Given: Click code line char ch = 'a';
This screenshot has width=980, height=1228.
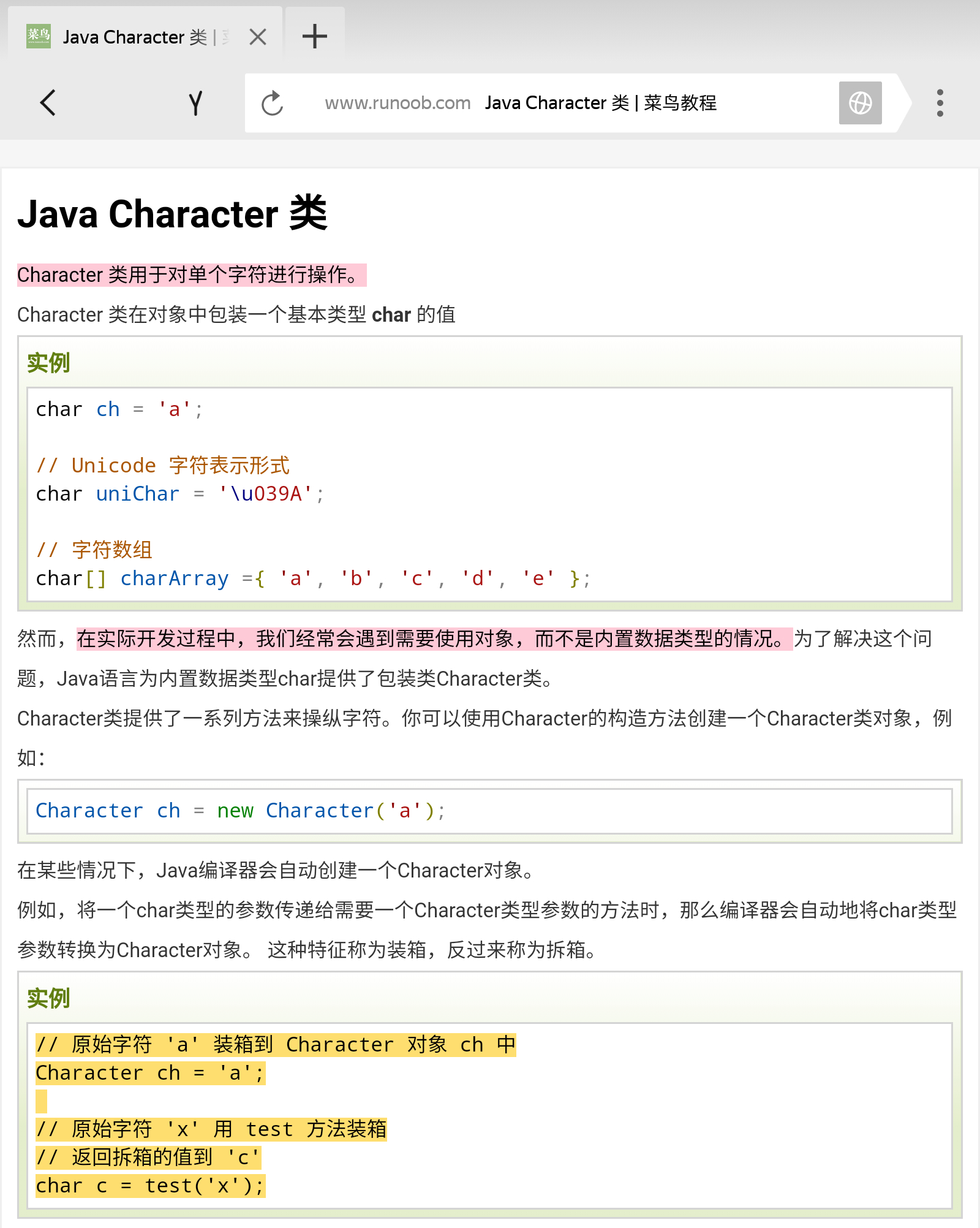Looking at the screenshot, I should 119,409.
